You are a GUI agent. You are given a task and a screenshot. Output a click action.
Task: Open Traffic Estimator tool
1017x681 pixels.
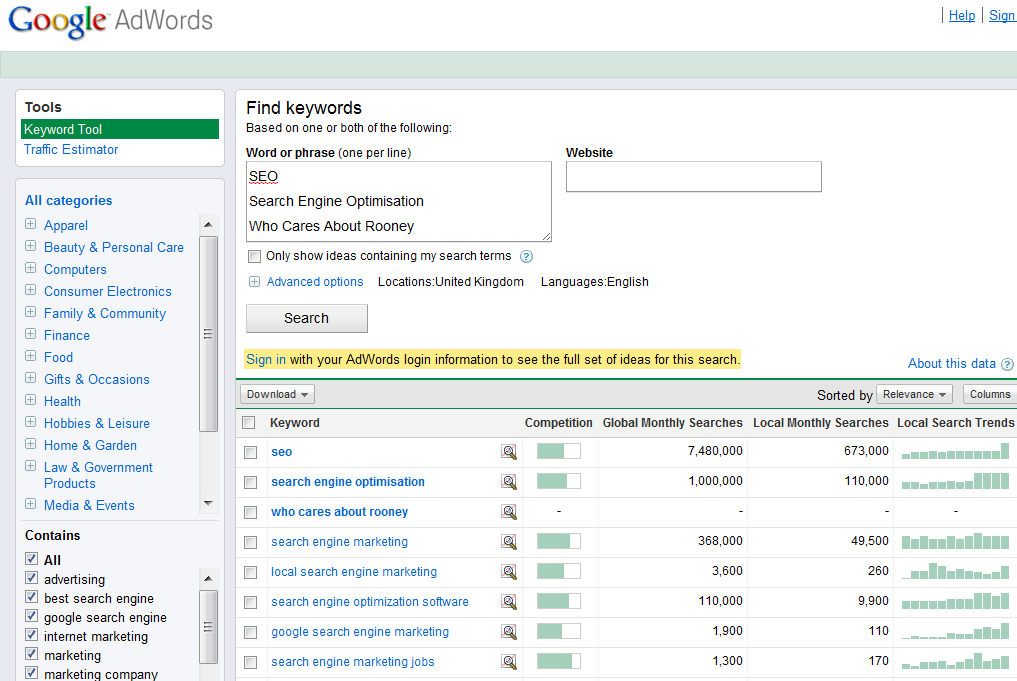(x=71, y=149)
